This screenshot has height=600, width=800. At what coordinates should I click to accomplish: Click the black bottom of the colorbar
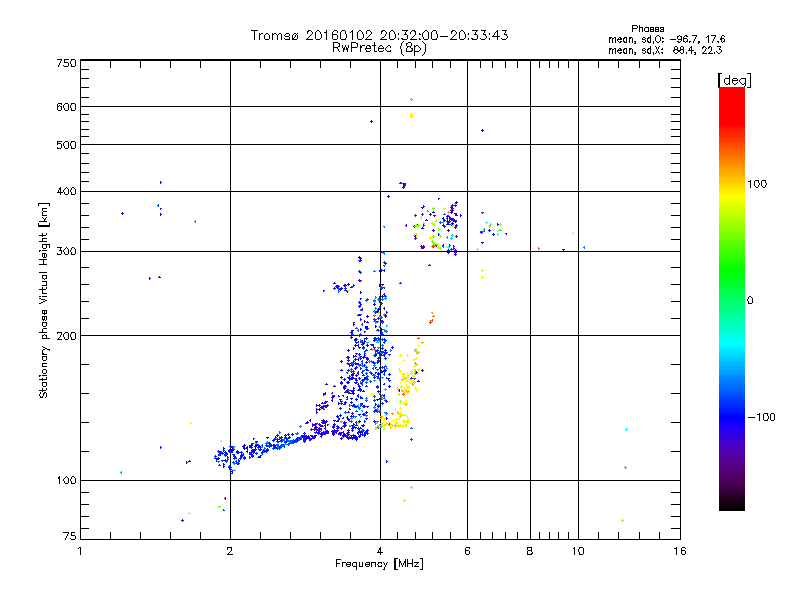732,503
